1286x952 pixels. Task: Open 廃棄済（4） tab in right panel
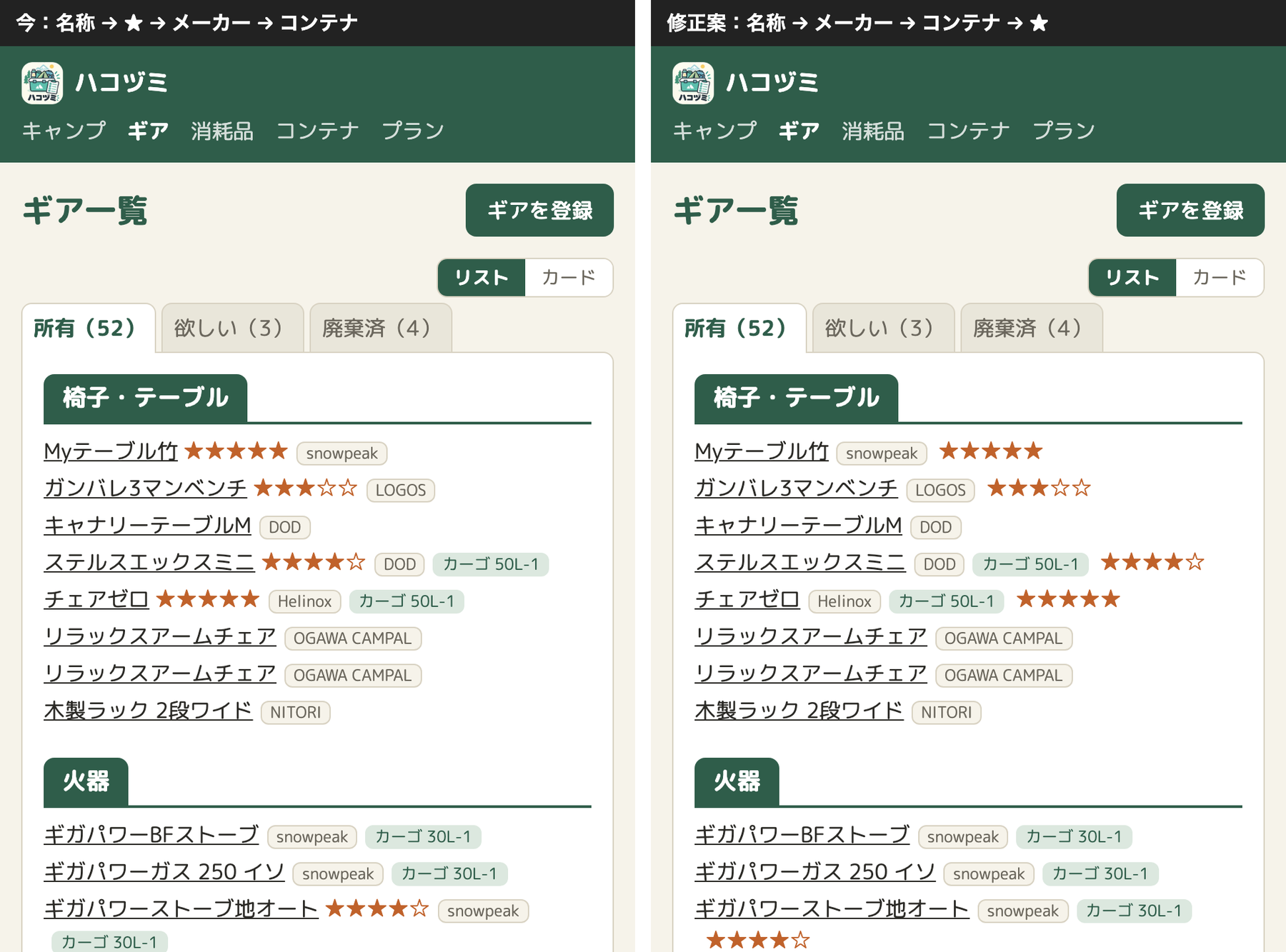pos(1032,328)
